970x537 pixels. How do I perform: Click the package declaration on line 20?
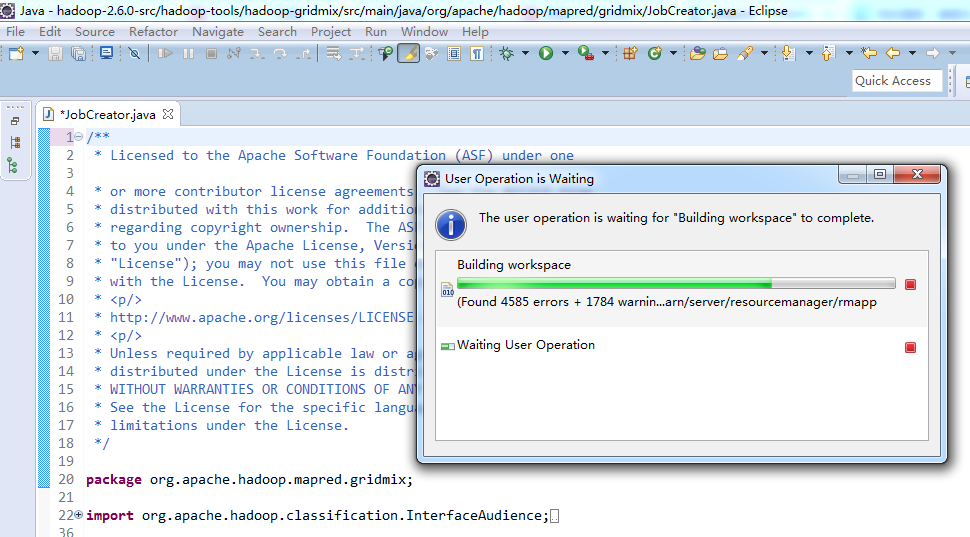249,479
